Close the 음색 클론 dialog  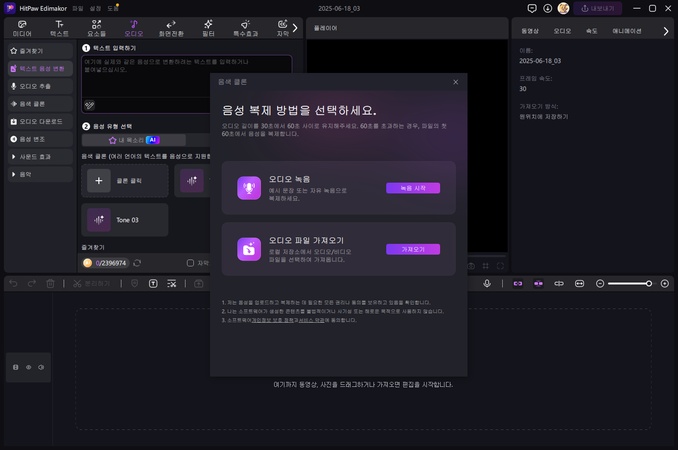pos(455,82)
